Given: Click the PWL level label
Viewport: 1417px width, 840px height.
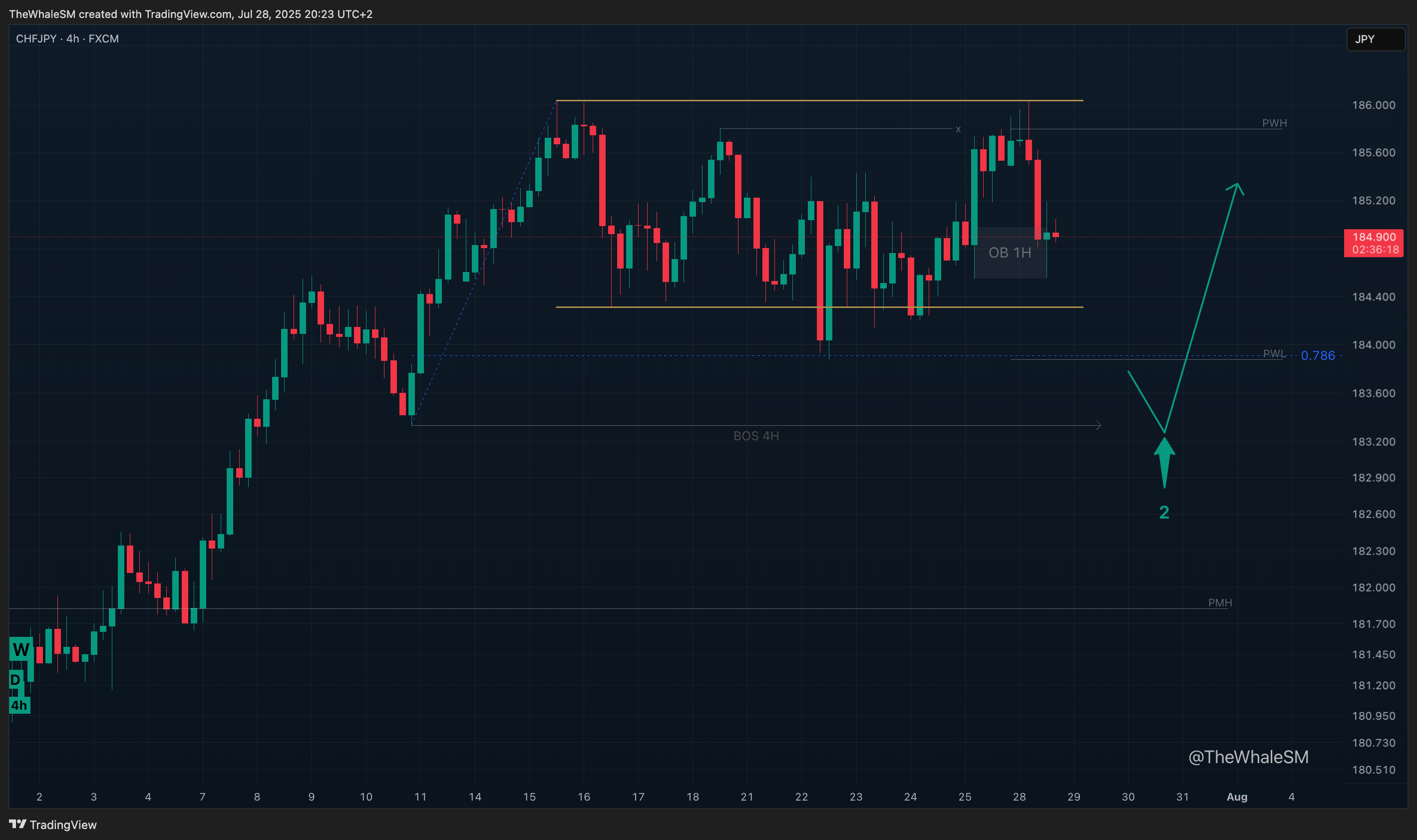Looking at the screenshot, I should click(1273, 353).
